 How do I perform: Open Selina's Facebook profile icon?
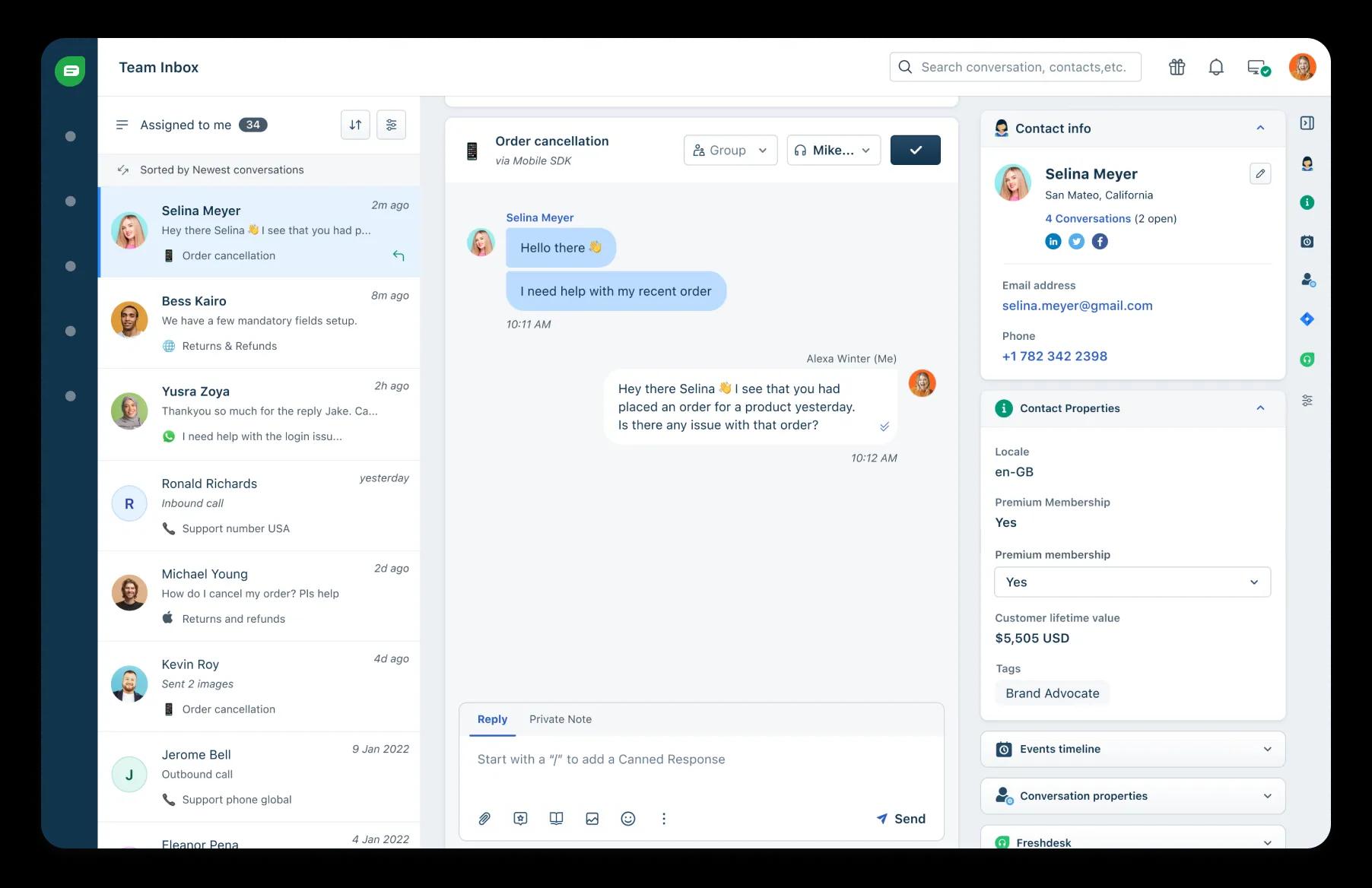click(x=1100, y=241)
